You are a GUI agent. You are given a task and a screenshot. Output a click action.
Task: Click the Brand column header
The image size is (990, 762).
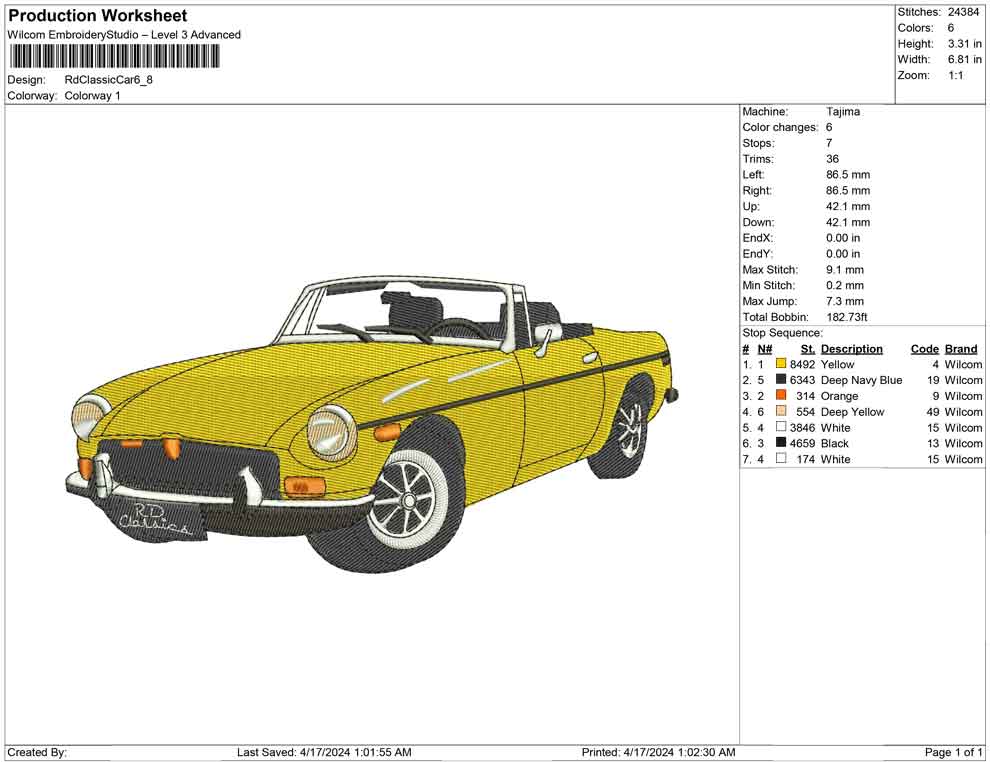[960, 348]
